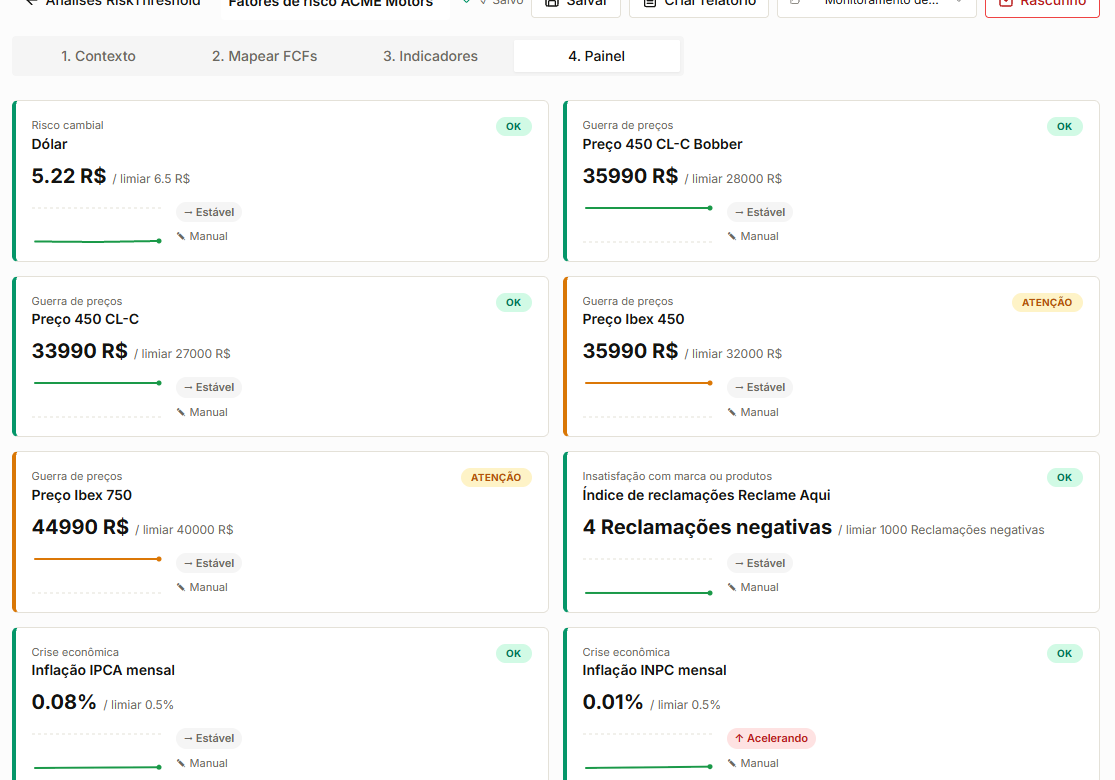Viewport: 1115px width, 780px height.
Task: Click the OK status badge on the Dólar card
Action: tap(513, 127)
